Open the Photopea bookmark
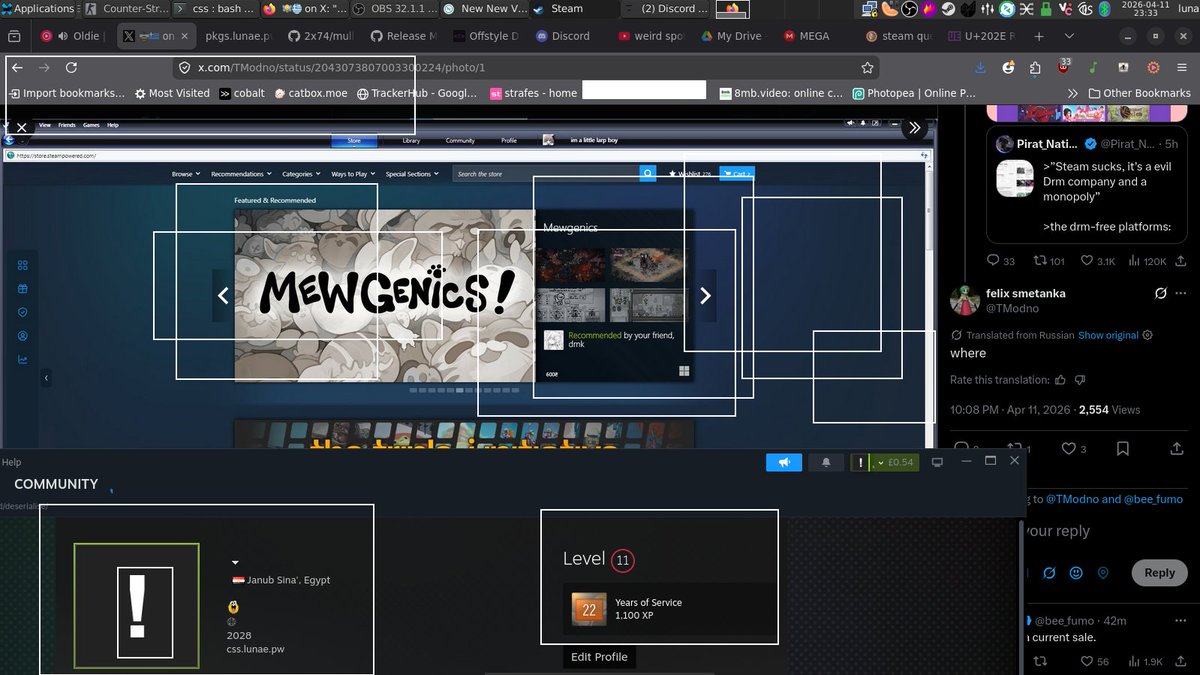The height and width of the screenshot is (675, 1200). tap(914, 93)
